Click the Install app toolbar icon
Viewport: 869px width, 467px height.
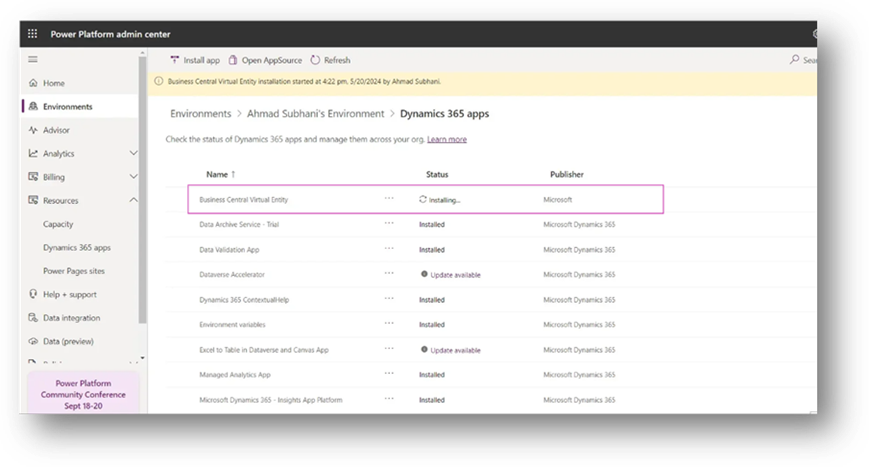tap(175, 60)
